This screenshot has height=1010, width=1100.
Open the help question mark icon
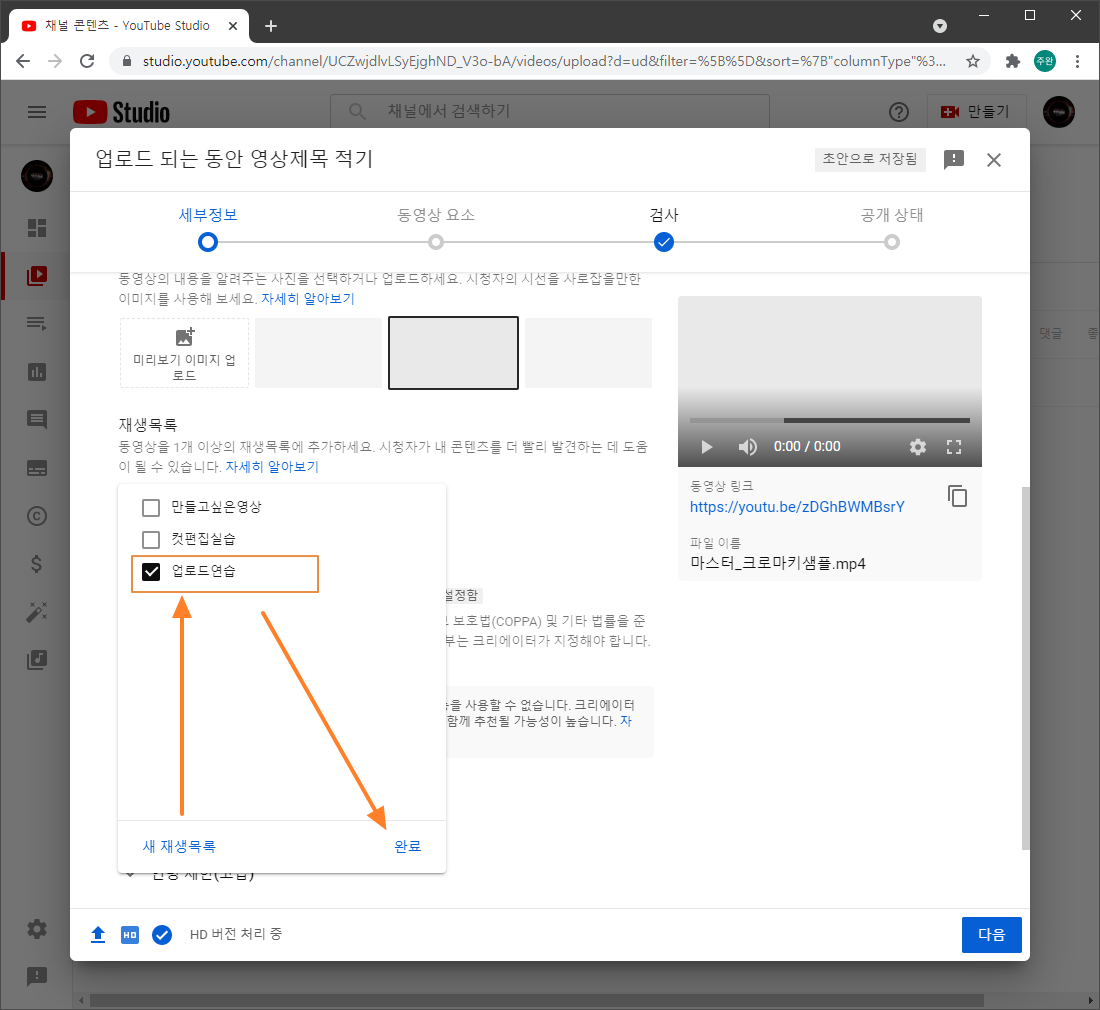(899, 112)
